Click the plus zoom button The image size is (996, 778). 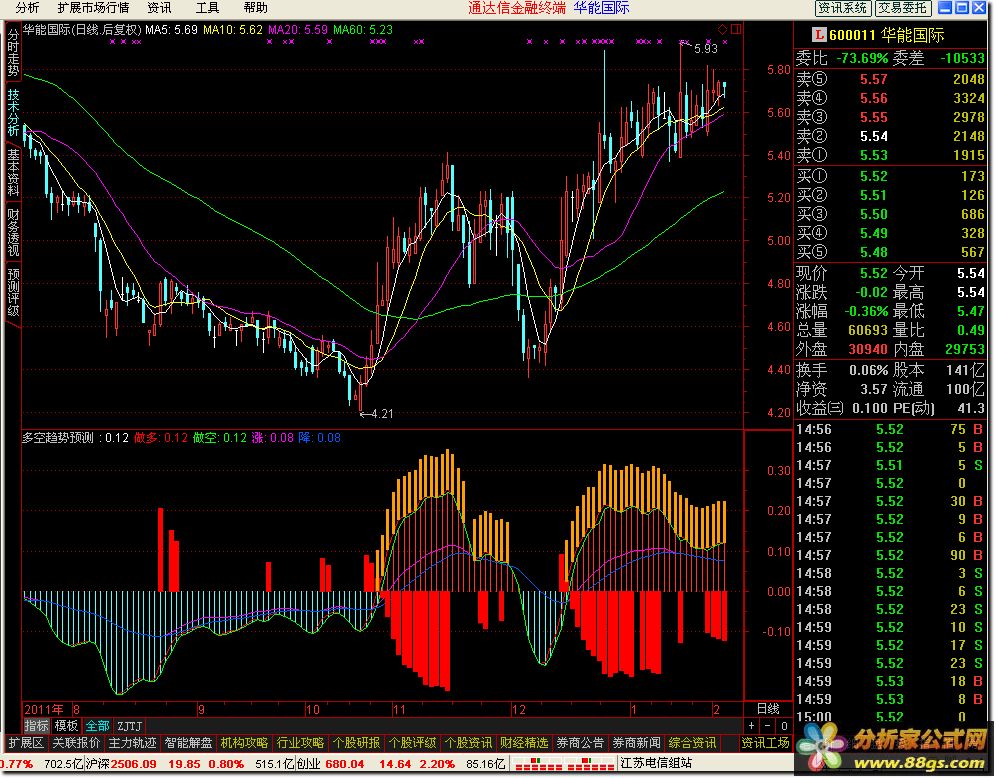pos(751,725)
